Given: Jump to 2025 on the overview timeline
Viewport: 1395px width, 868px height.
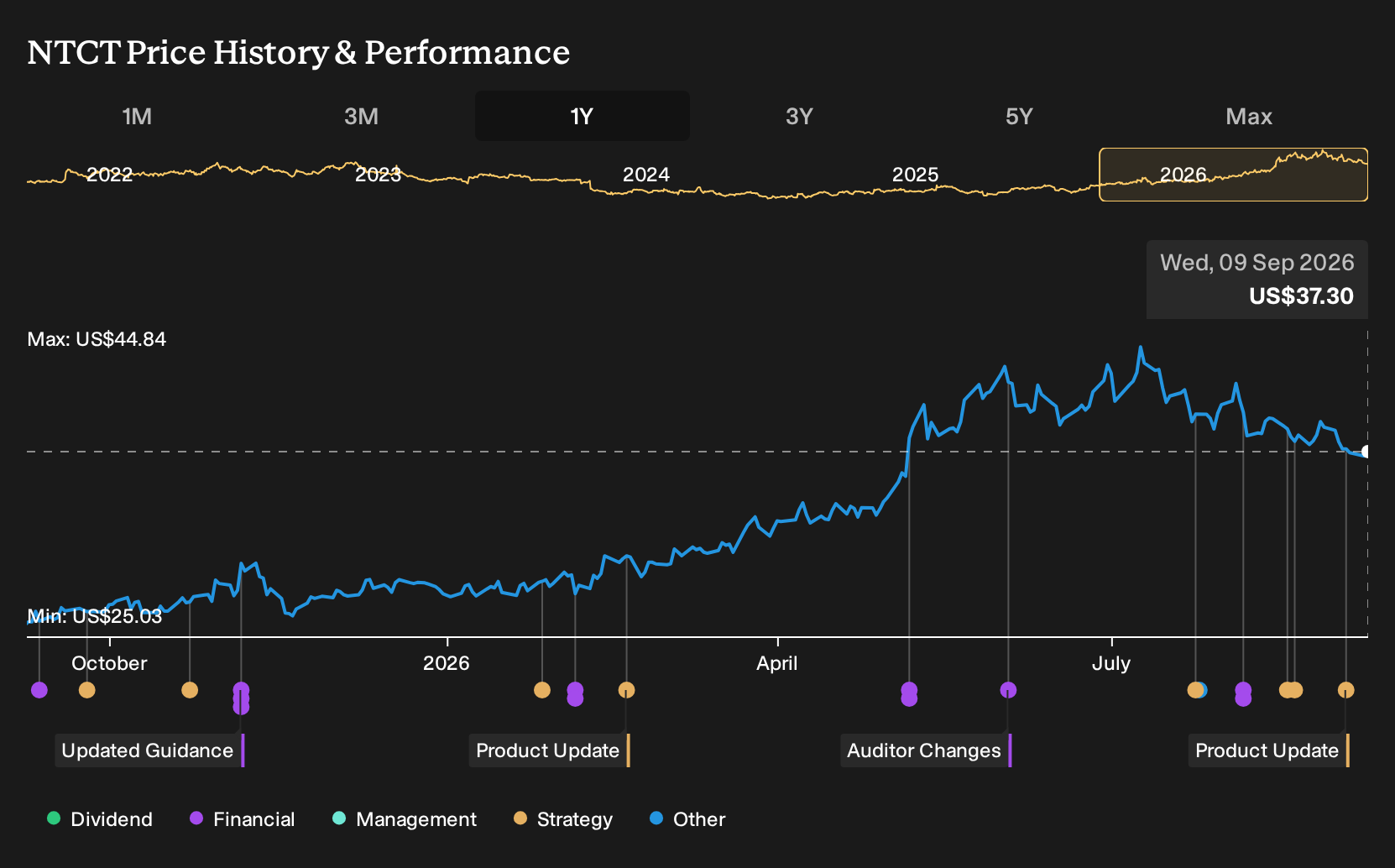Looking at the screenshot, I should coord(915,175).
